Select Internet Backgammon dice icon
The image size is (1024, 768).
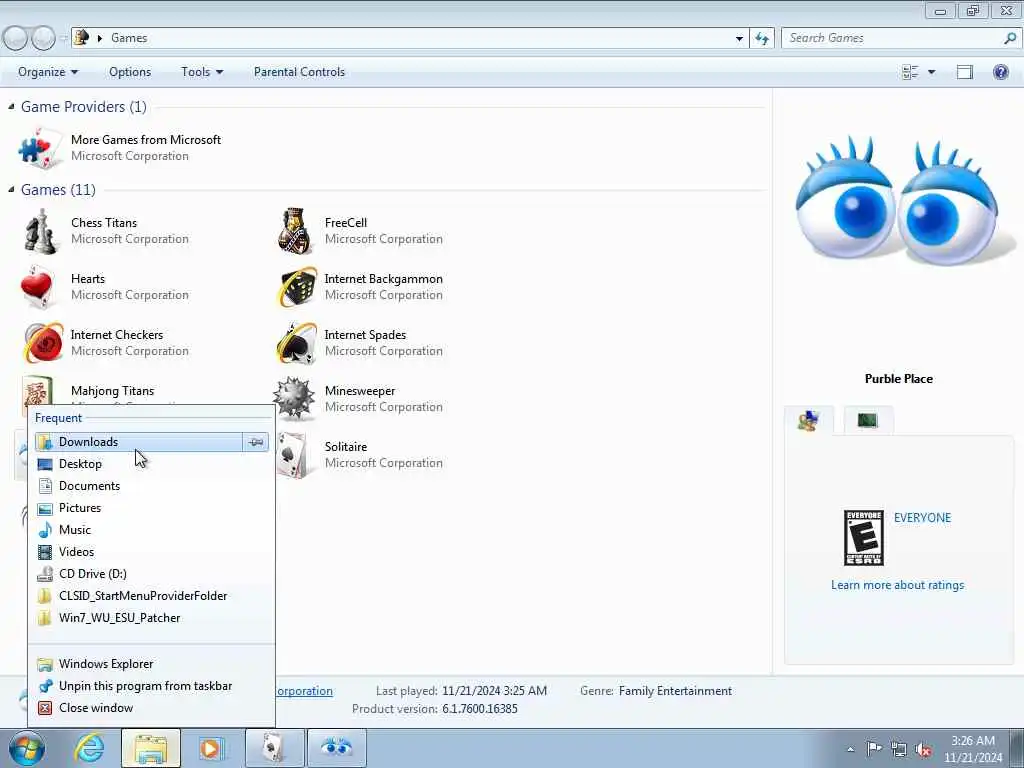(x=297, y=287)
